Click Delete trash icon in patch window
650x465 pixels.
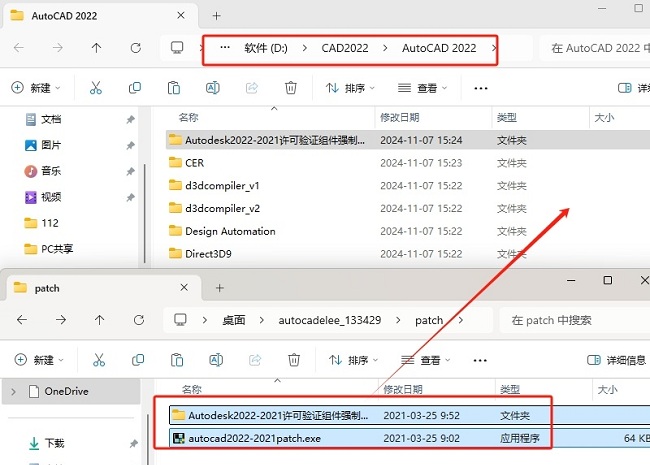(294, 360)
